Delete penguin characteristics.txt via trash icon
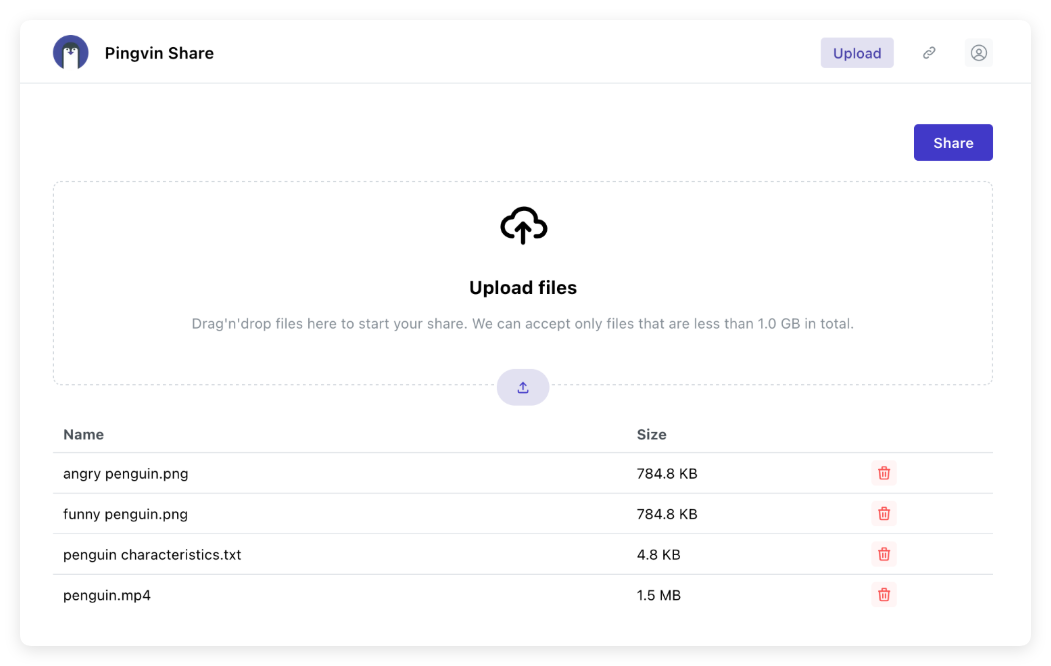Screen dimensions: 1051x666 pyautogui.click(x=884, y=554)
